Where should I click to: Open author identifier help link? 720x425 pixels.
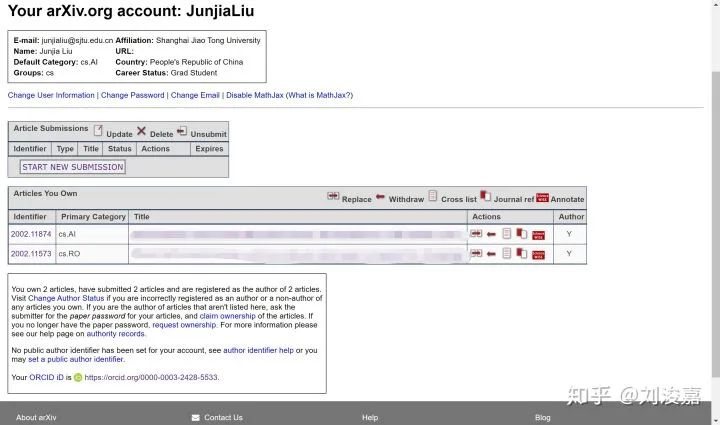click(x=258, y=350)
